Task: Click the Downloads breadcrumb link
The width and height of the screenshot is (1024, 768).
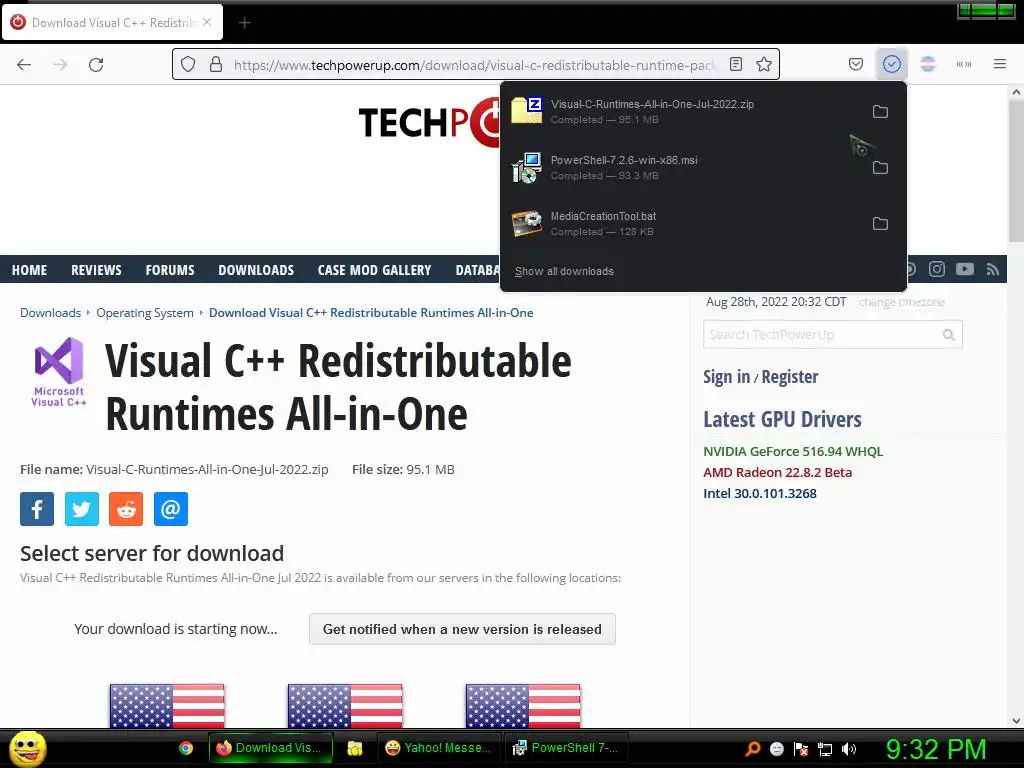Action: pyautogui.click(x=50, y=313)
